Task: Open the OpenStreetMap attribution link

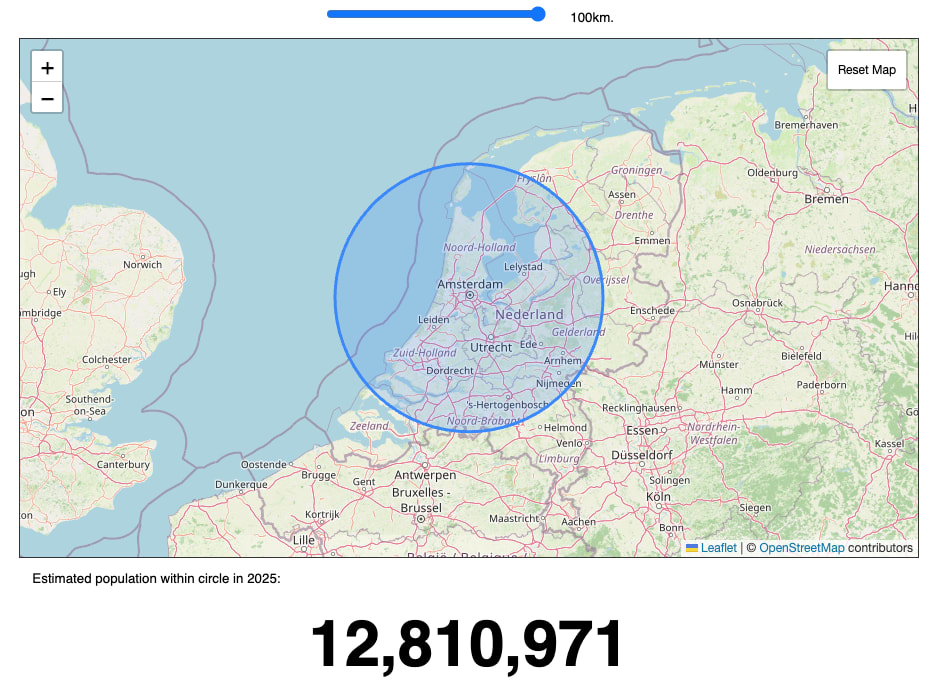Action: (x=802, y=547)
